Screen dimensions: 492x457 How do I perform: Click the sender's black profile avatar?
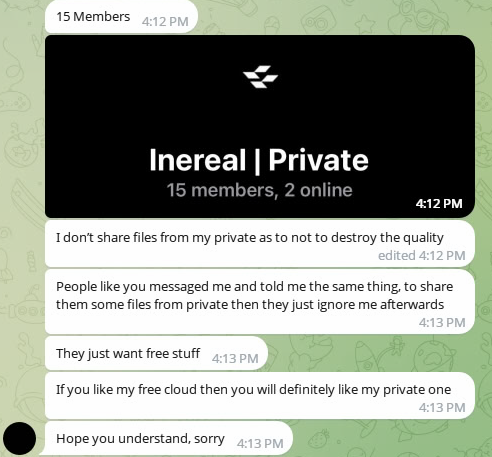click(19, 438)
